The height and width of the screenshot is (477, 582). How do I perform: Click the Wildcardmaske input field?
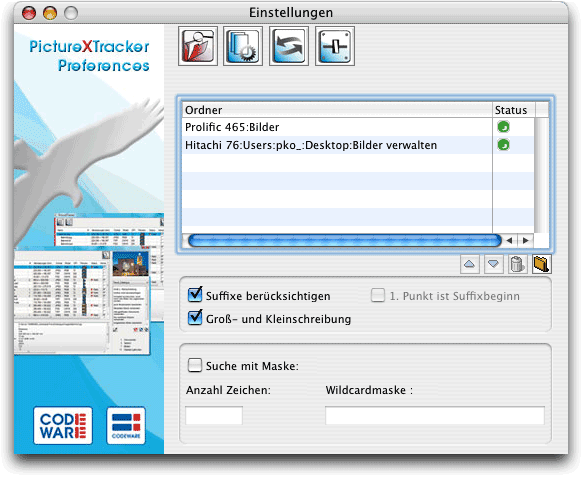[435, 415]
